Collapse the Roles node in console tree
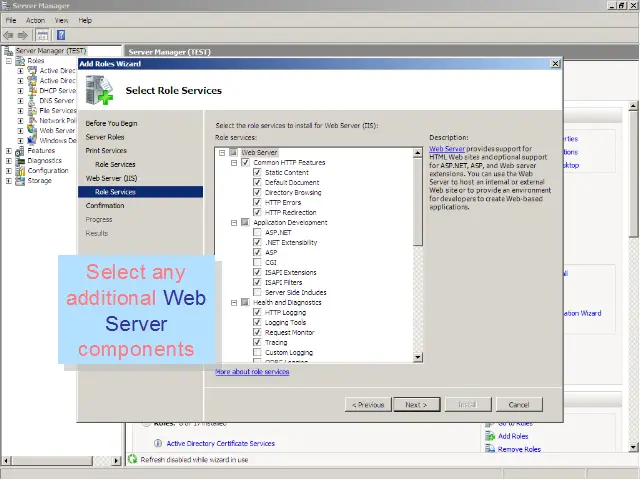The height and width of the screenshot is (480, 640). 9,61
